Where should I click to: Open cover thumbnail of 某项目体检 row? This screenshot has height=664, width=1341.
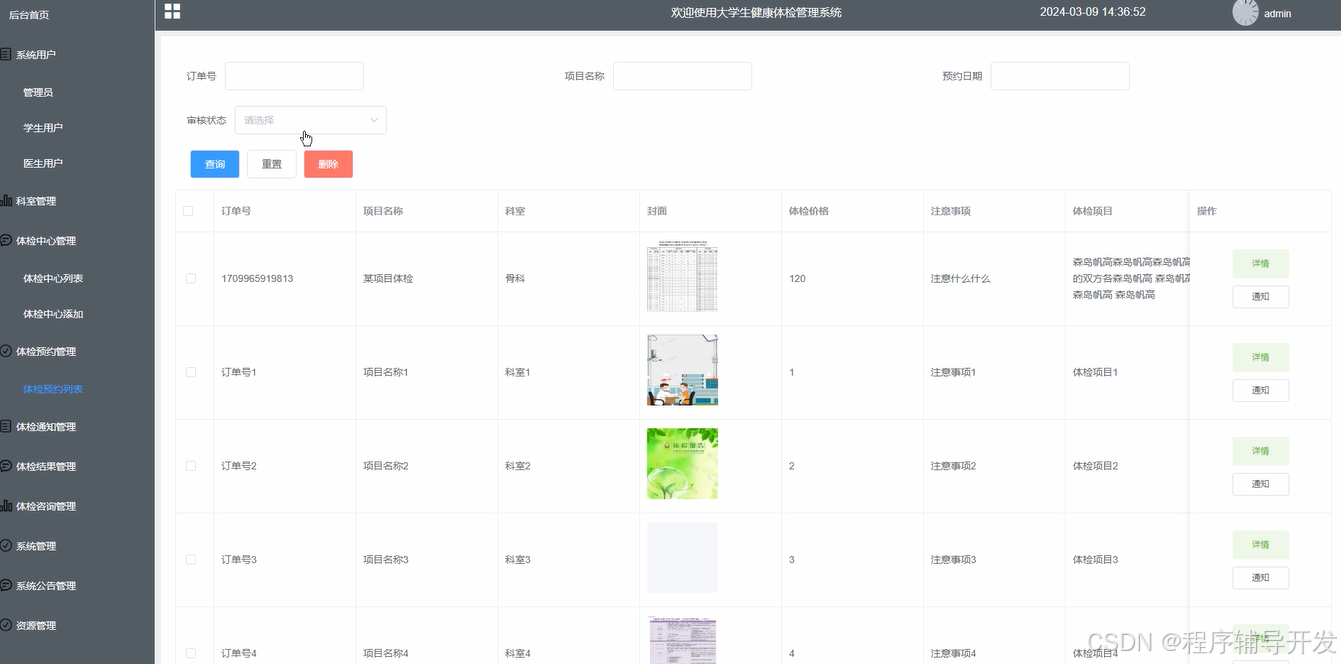pos(682,277)
